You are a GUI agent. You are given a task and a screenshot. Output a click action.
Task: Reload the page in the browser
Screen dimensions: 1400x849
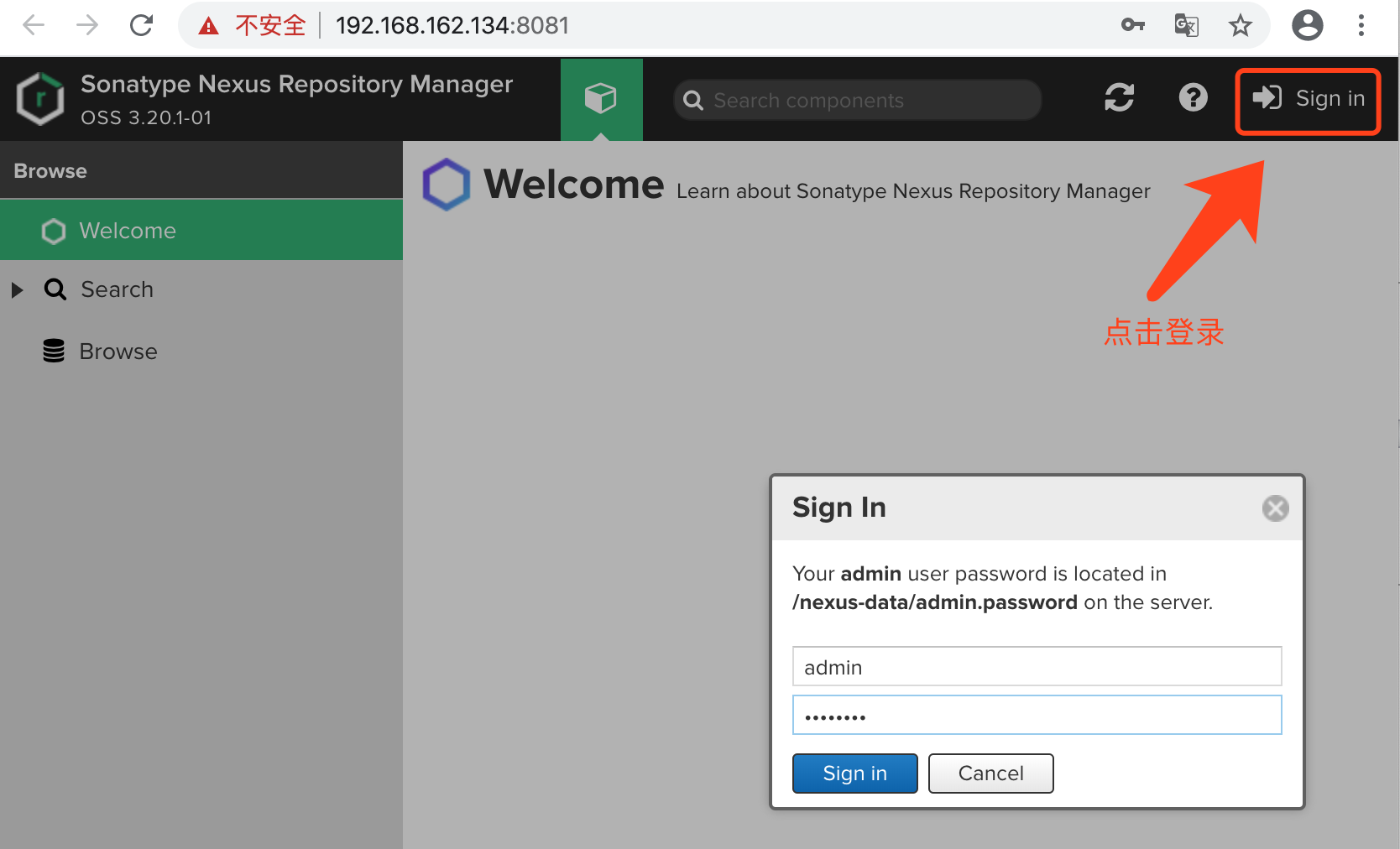141,25
